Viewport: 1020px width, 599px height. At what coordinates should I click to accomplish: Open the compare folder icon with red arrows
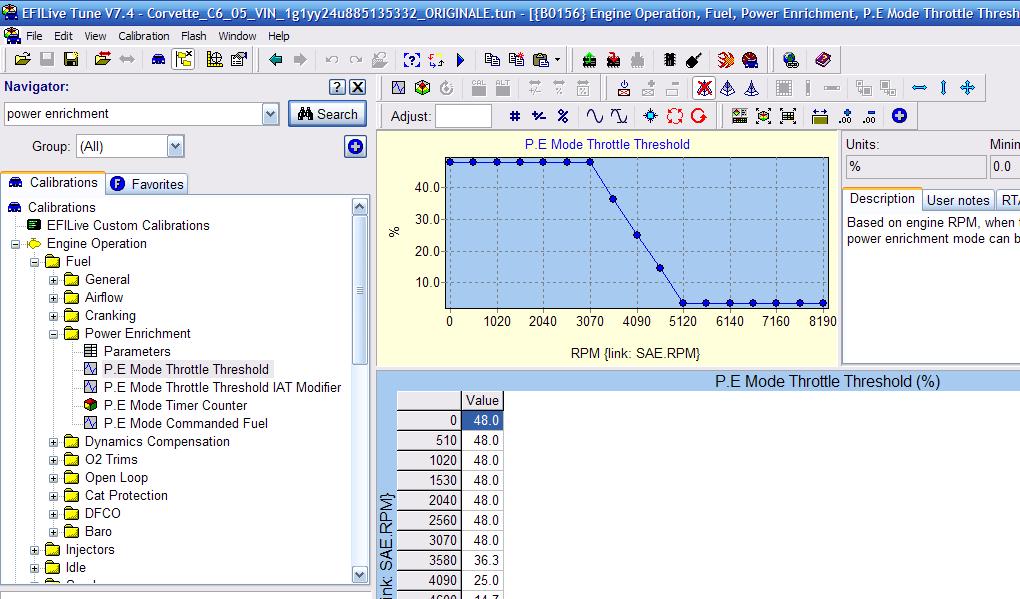pos(103,60)
